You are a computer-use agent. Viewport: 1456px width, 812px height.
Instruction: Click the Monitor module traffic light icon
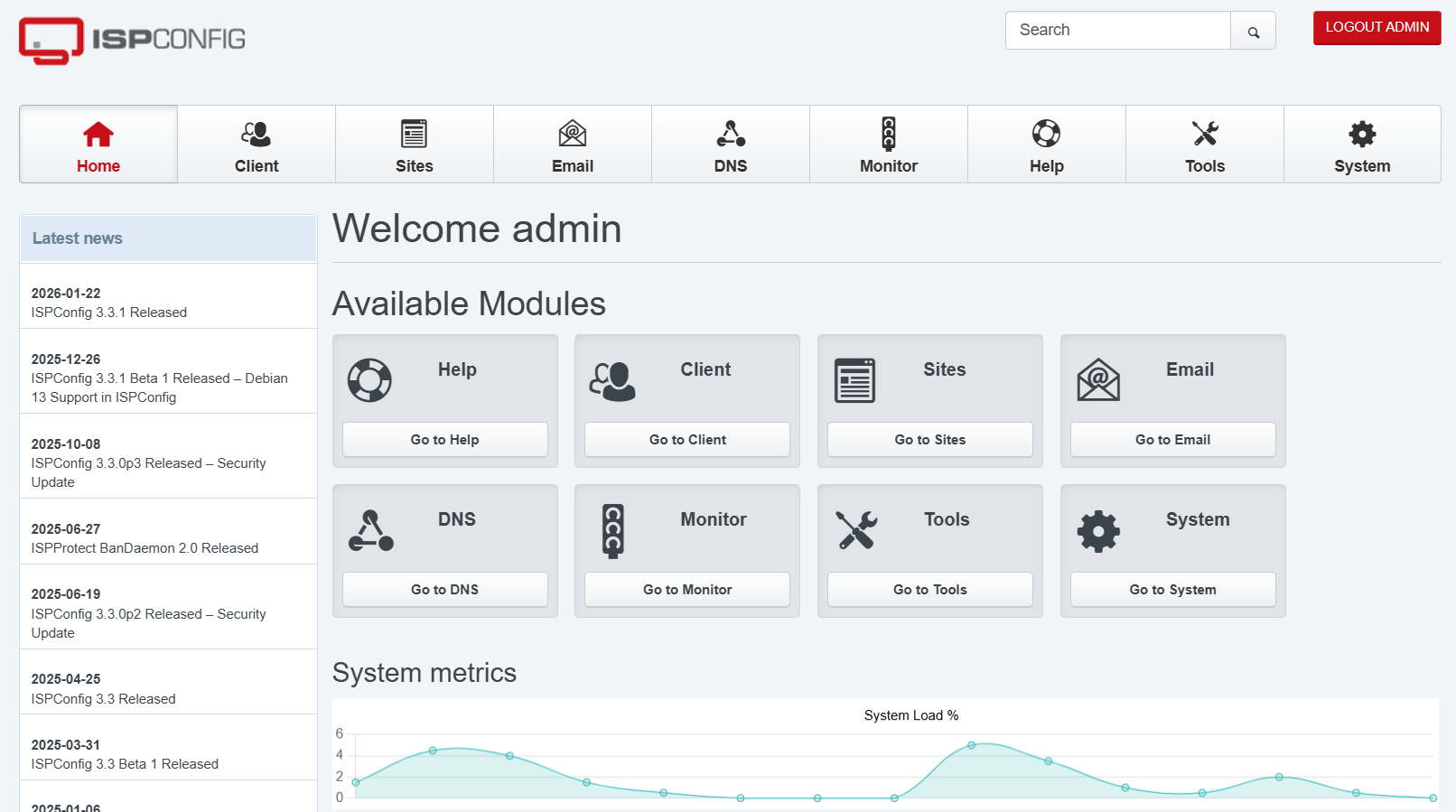613,531
